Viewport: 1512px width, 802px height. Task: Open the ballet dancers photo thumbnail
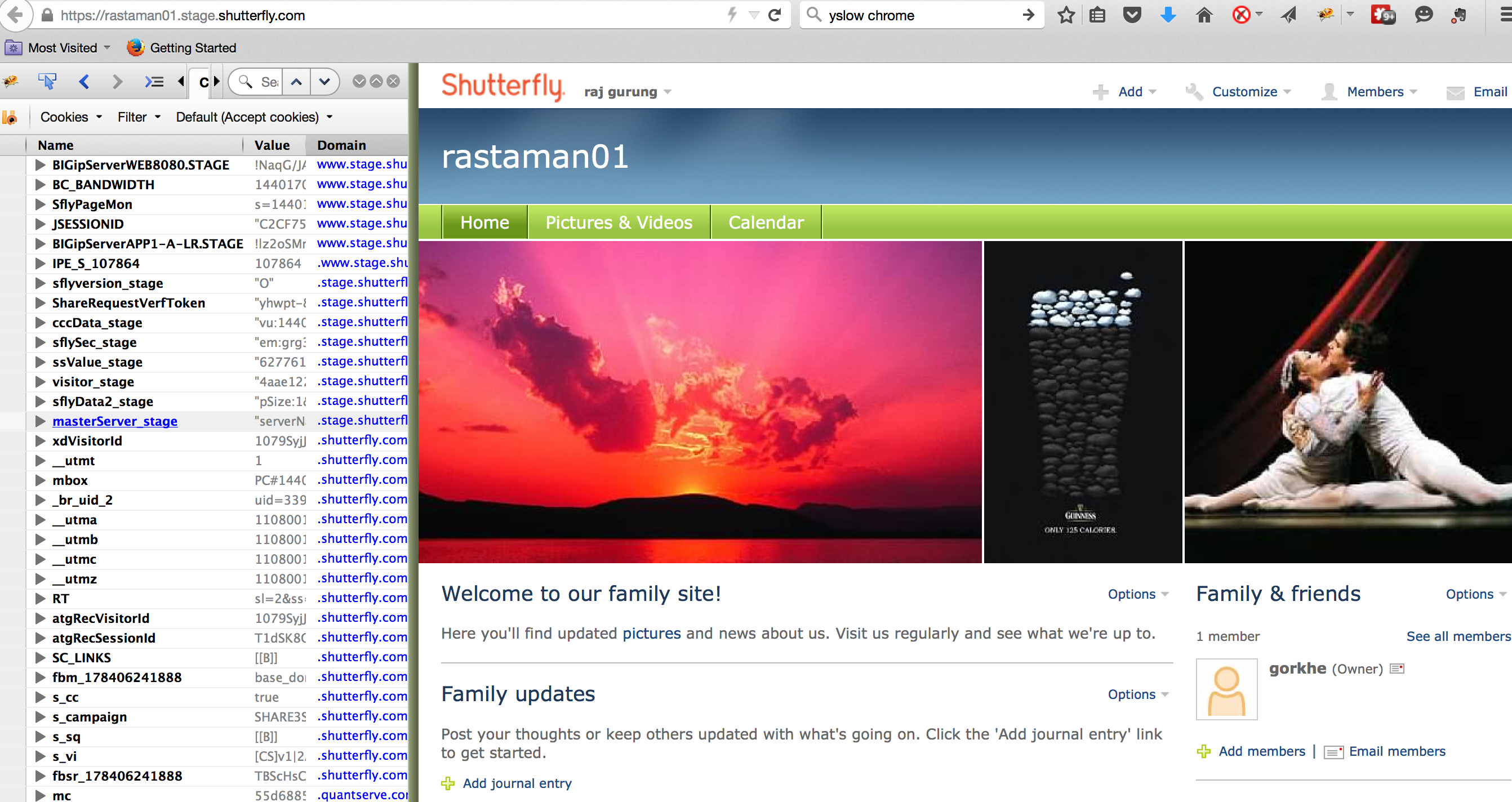(1348, 402)
